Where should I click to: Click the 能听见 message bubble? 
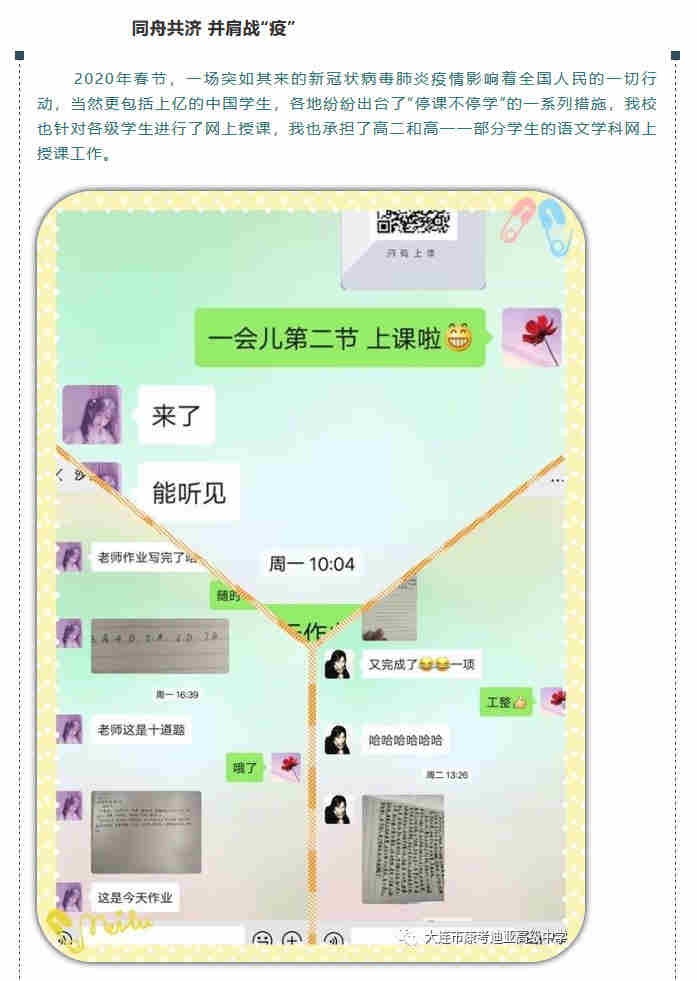[189, 492]
